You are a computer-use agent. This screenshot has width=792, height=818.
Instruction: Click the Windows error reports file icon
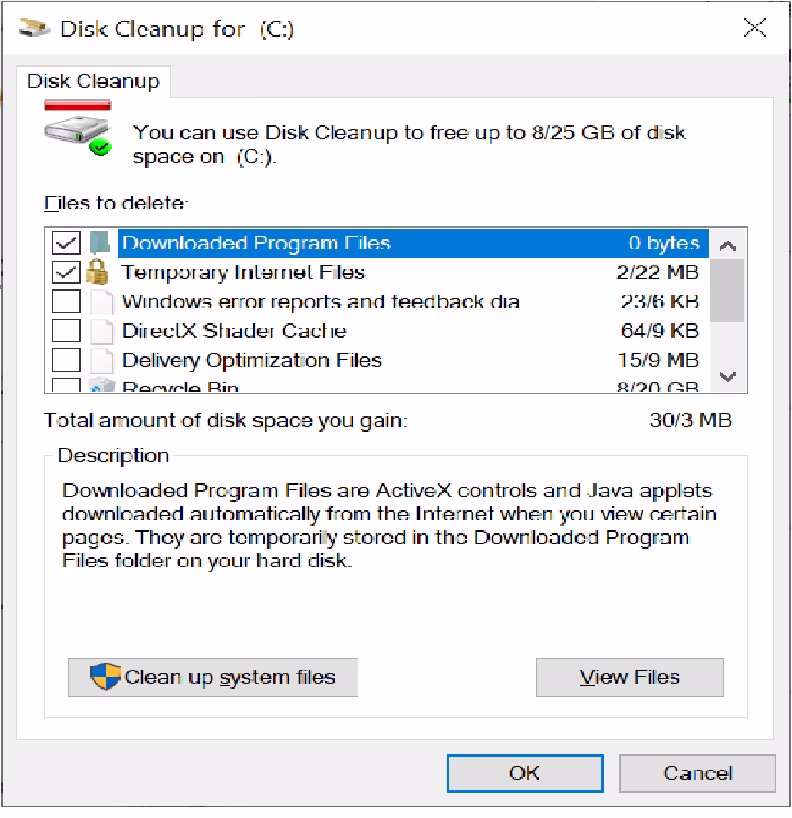[x=98, y=302]
